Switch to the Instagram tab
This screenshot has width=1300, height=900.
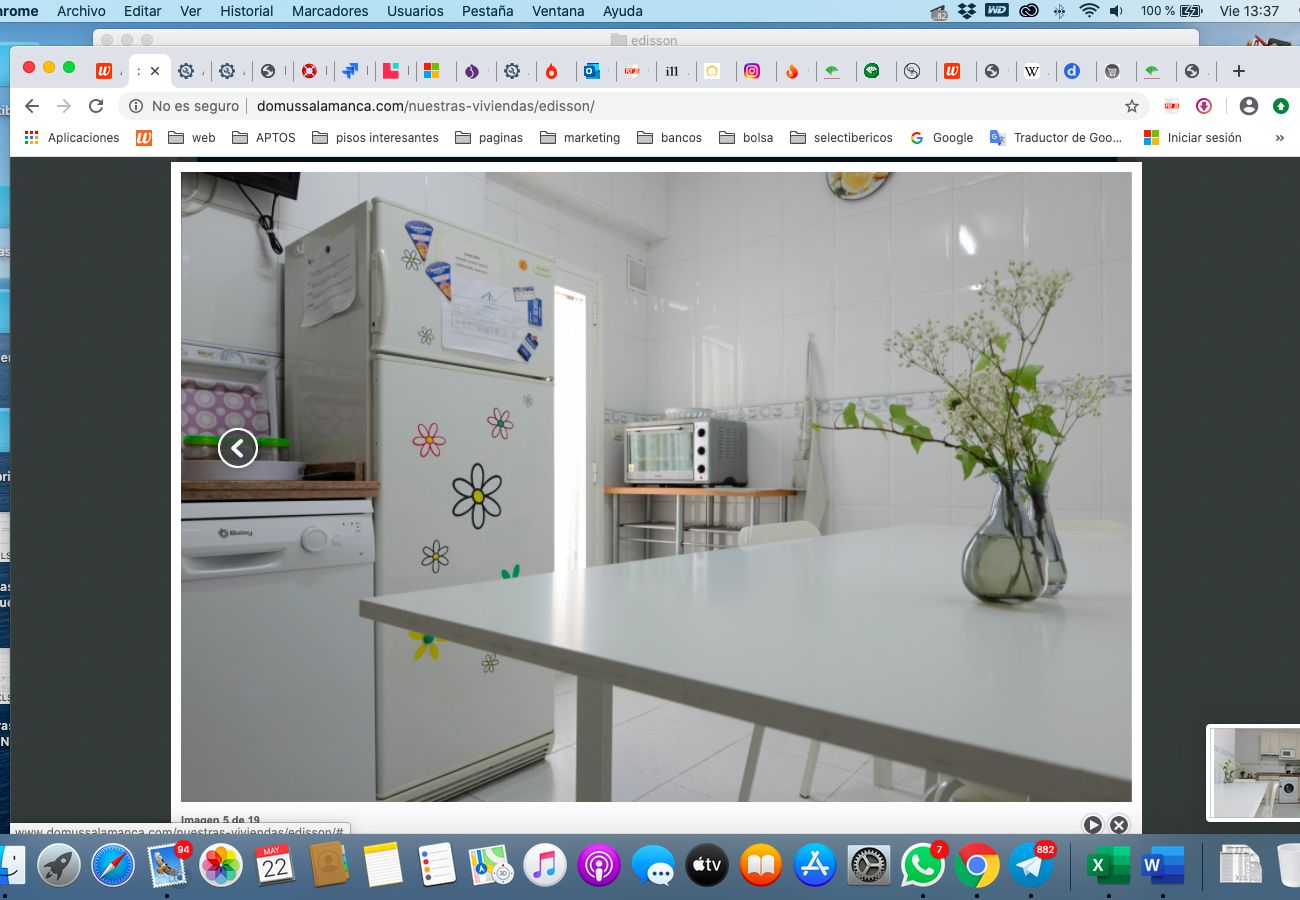tap(752, 71)
